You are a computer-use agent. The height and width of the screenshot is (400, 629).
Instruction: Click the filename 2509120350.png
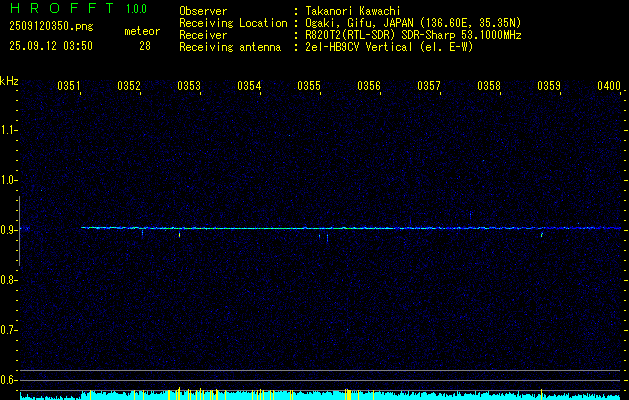point(51,27)
